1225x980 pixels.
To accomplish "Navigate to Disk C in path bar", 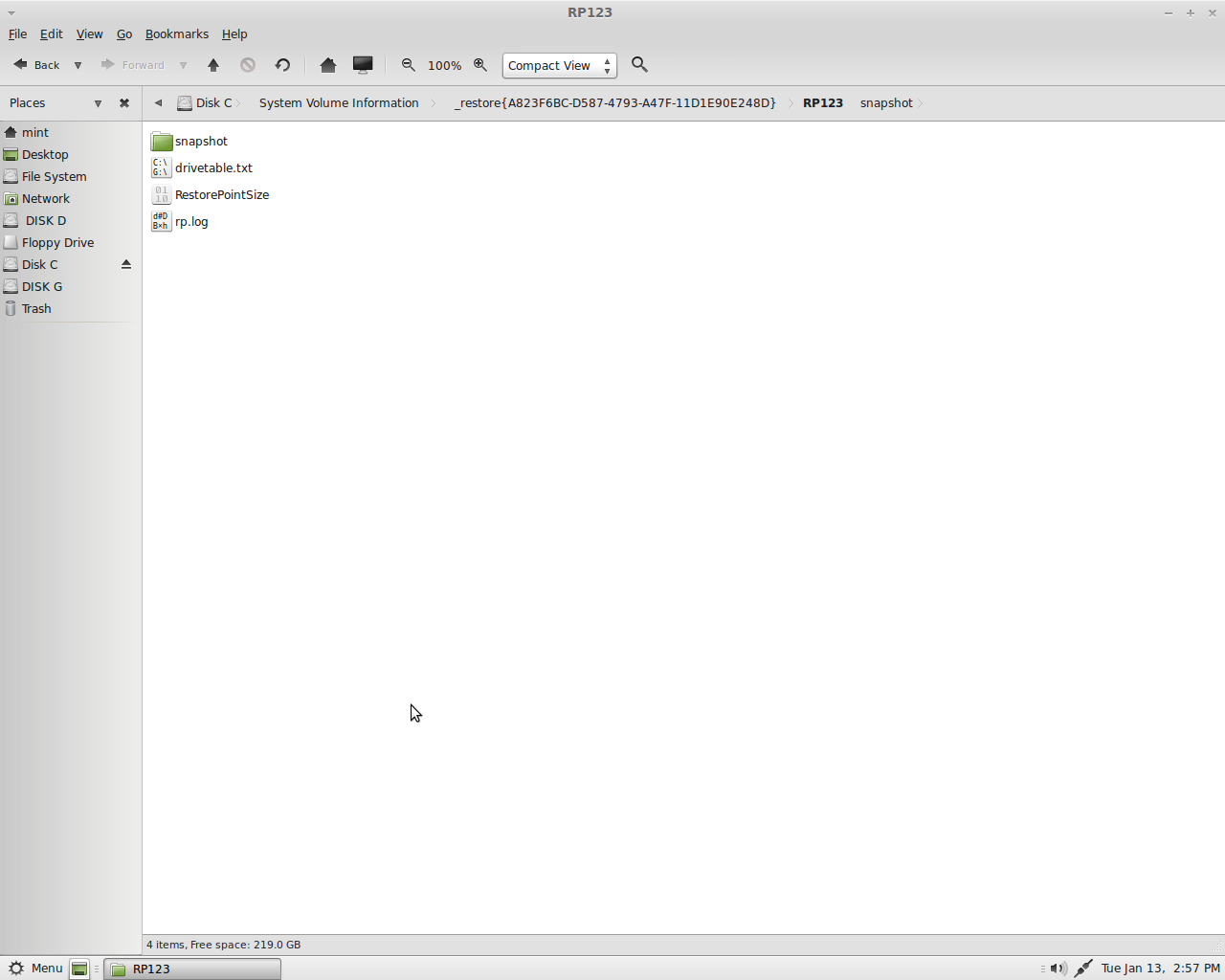I will coord(206,102).
